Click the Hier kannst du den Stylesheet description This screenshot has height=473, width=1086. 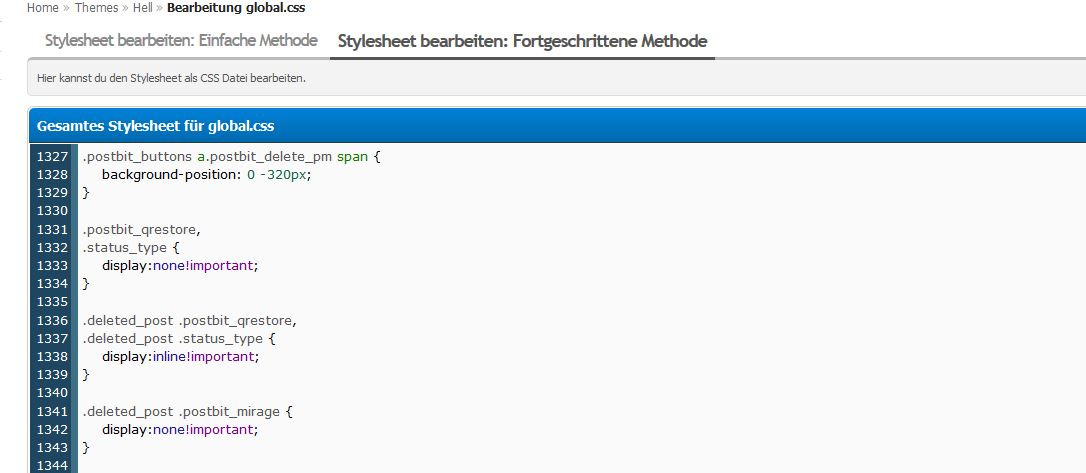tap(171, 78)
